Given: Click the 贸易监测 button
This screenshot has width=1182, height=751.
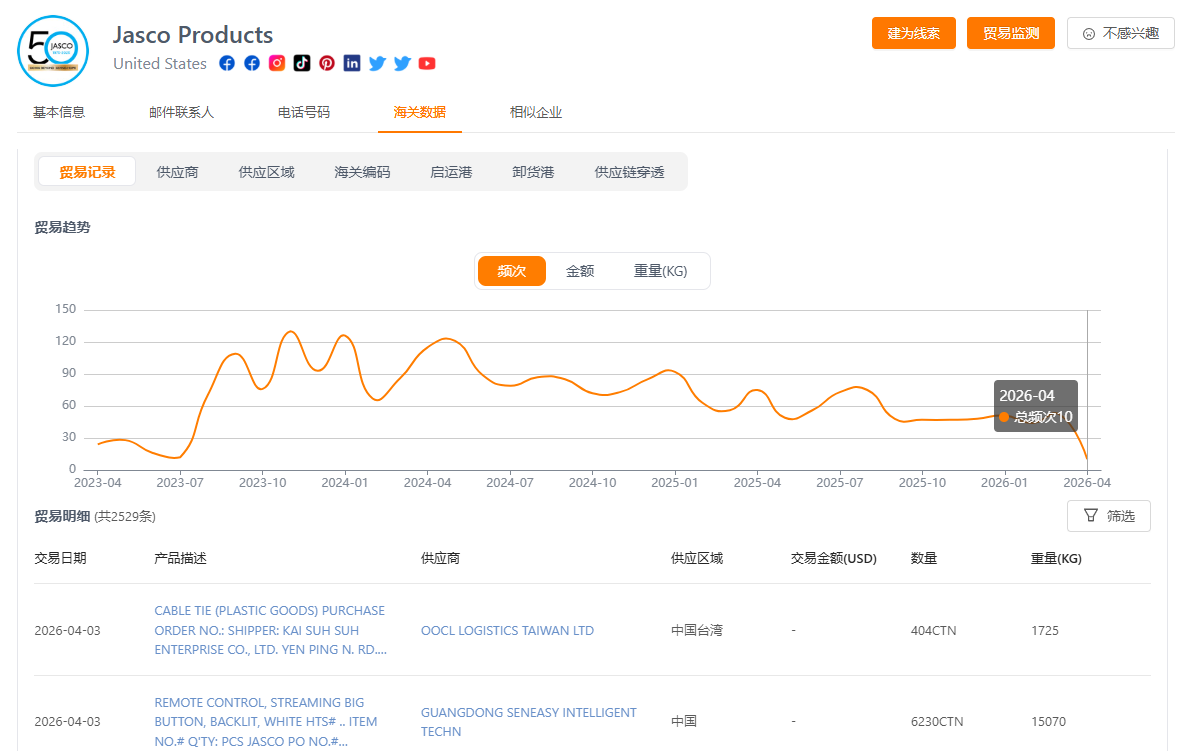Looking at the screenshot, I should pyautogui.click(x=1011, y=33).
